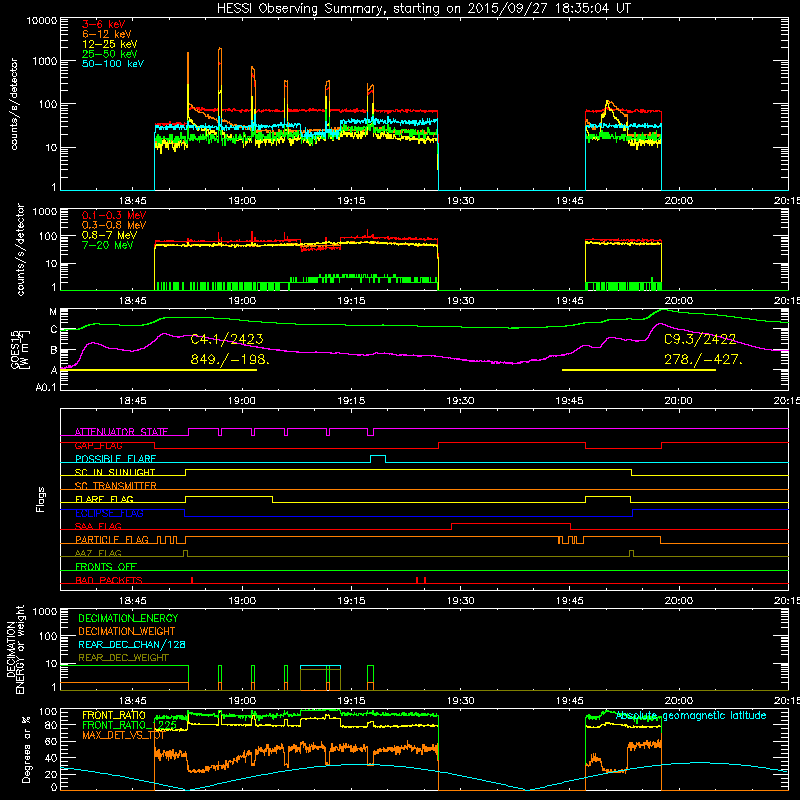Select the SC_IN_SUNLIGHT flag label
Image resolution: width=800 pixels, height=800 pixels.
point(115,472)
